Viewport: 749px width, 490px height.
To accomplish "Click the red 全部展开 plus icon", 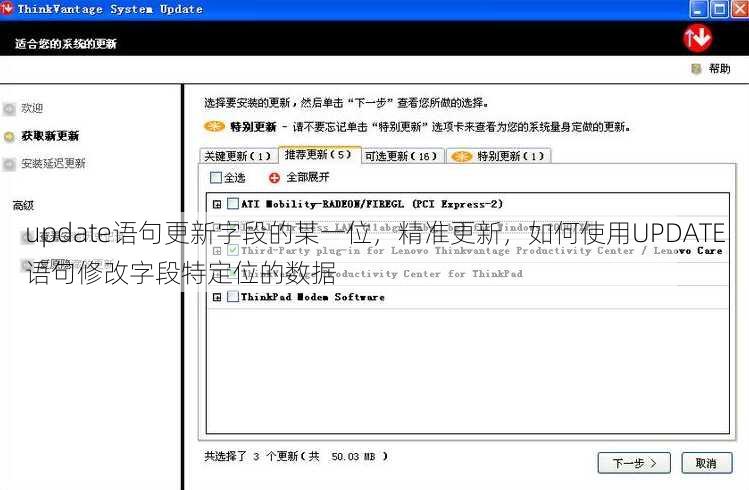I will coord(274,178).
